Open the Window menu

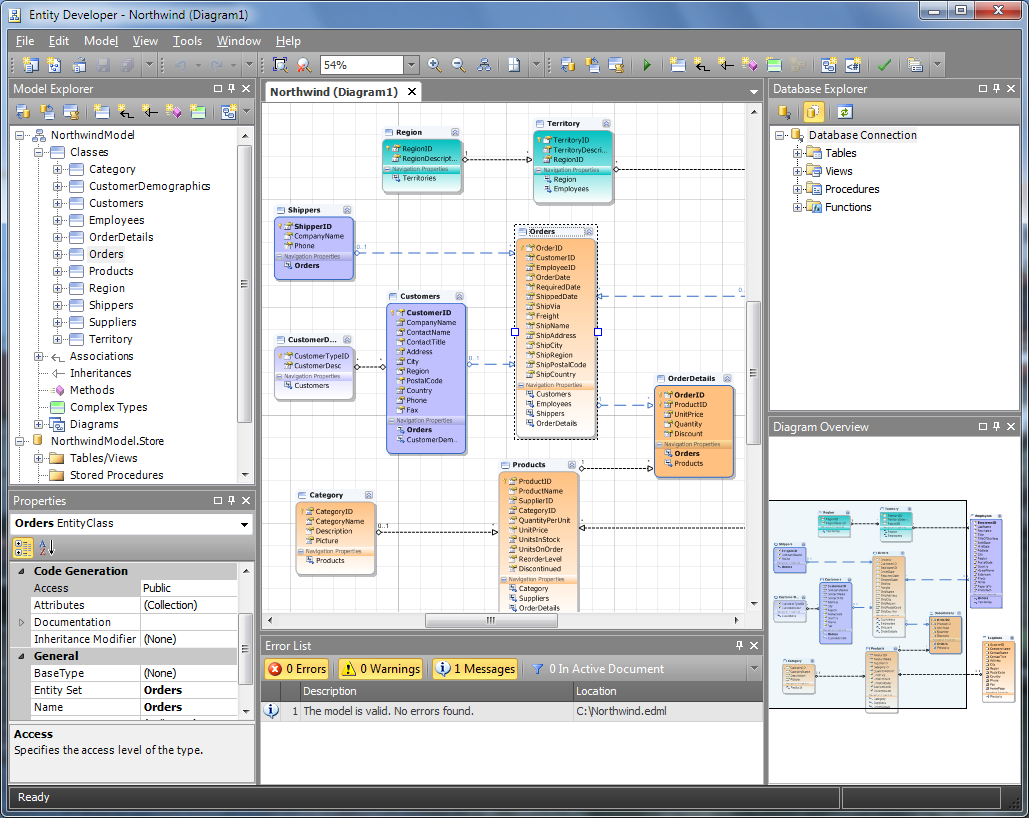point(239,41)
